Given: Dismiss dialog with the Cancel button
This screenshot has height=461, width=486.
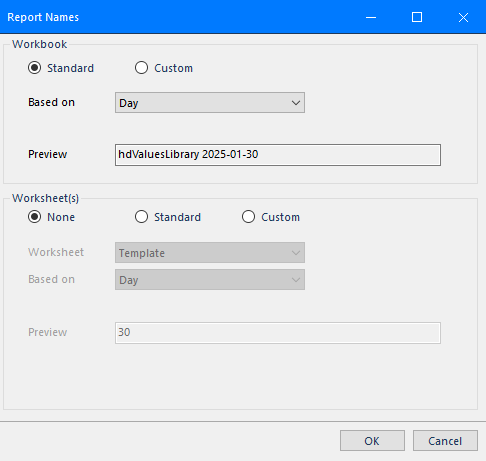Looking at the screenshot, I should coord(445,441).
